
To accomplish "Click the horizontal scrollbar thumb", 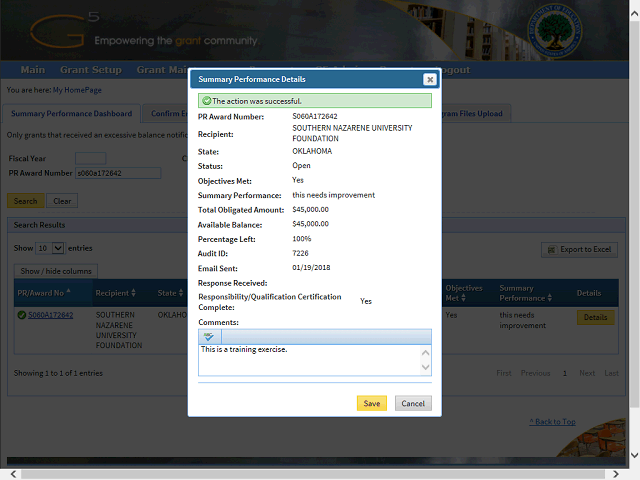I will click(x=313, y=474).
